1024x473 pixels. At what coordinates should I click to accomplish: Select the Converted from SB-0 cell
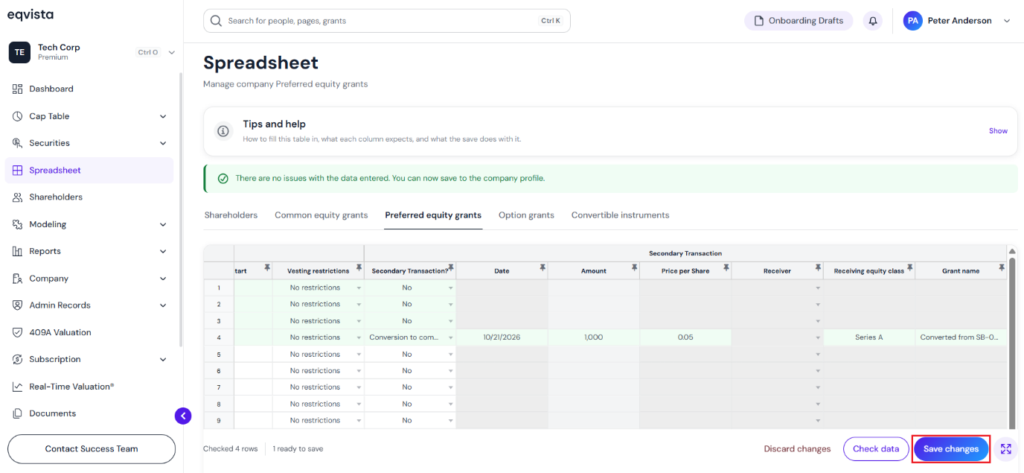[961, 338]
